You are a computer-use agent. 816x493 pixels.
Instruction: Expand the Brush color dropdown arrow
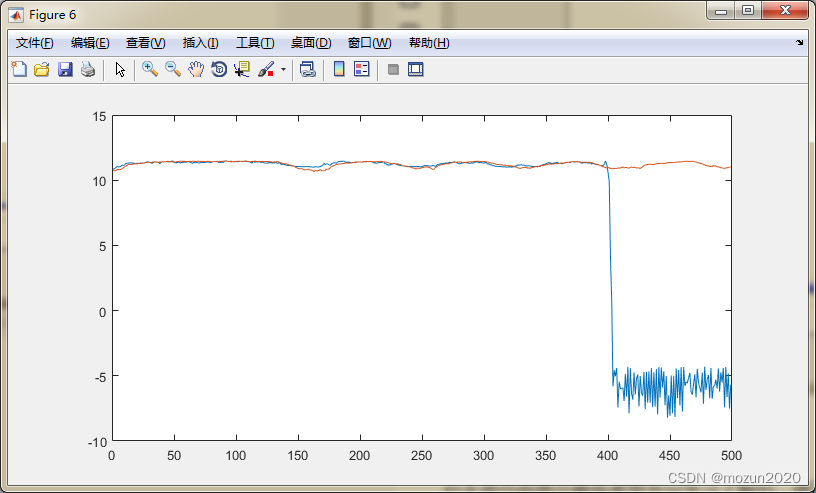tap(283, 70)
